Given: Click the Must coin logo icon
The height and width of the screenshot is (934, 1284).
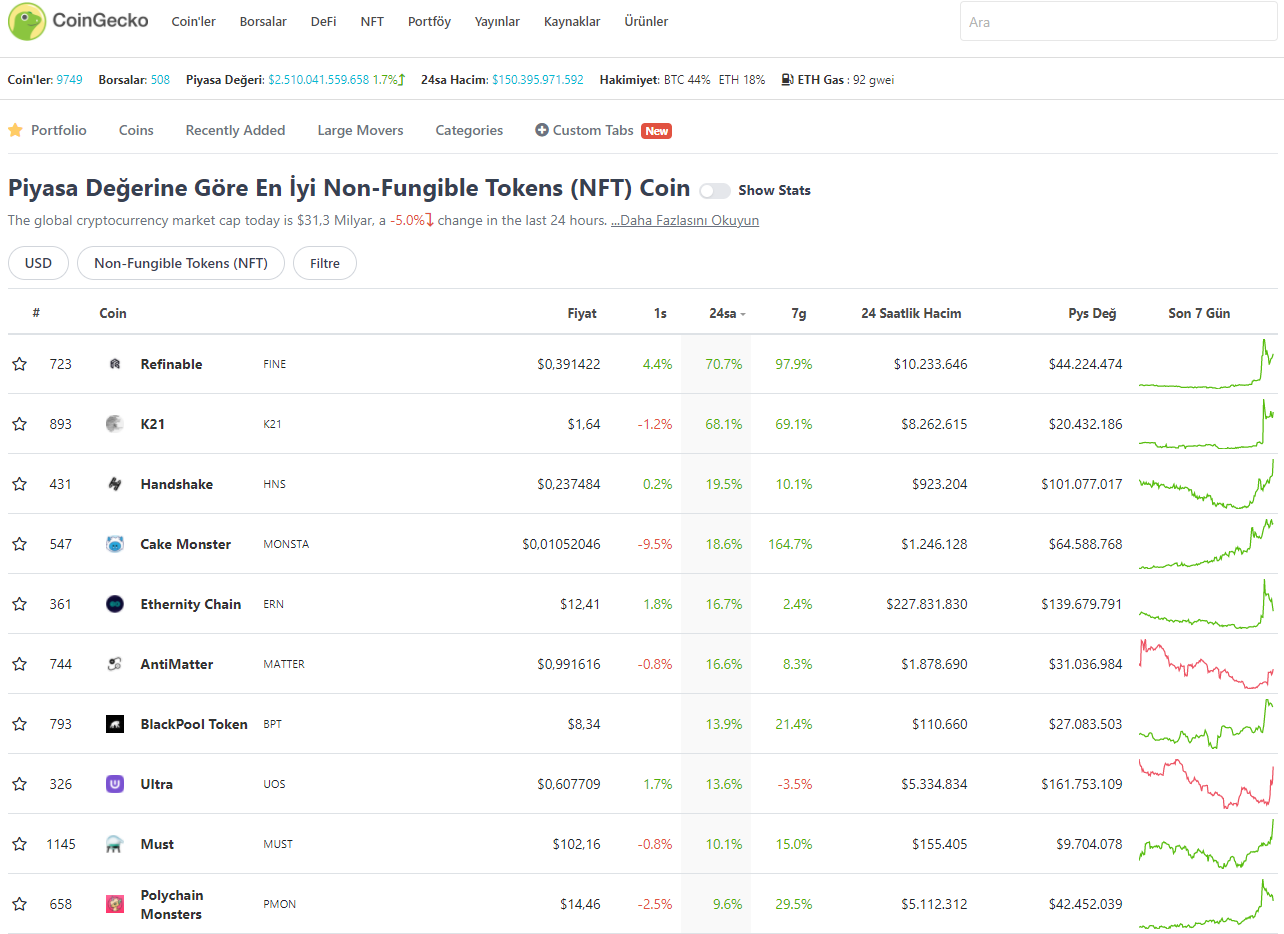Looking at the screenshot, I should (115, 844).
